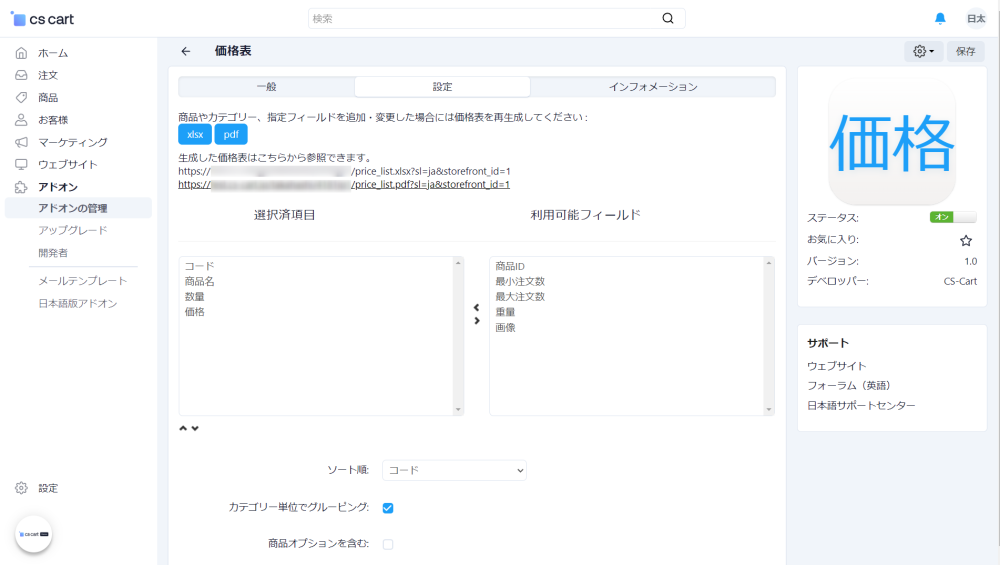Viewport: 1000px width, 565px height.
Task: Select 重量 in available fields
Action: 505,312
